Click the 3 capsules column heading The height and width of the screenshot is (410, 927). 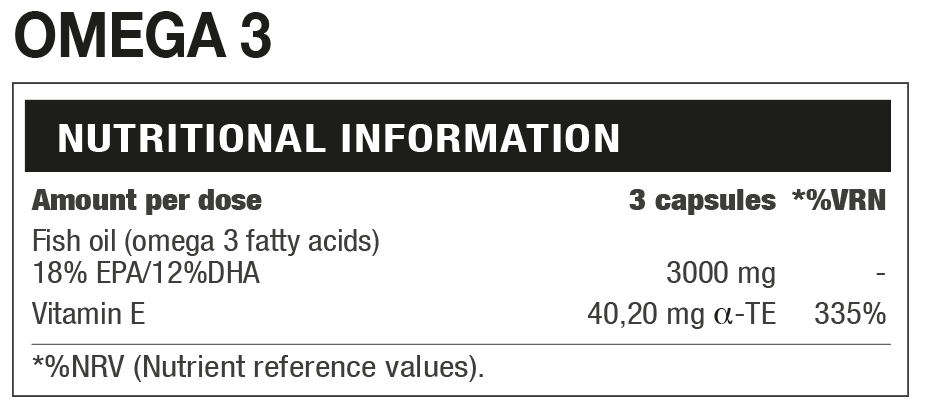point(702,200)
